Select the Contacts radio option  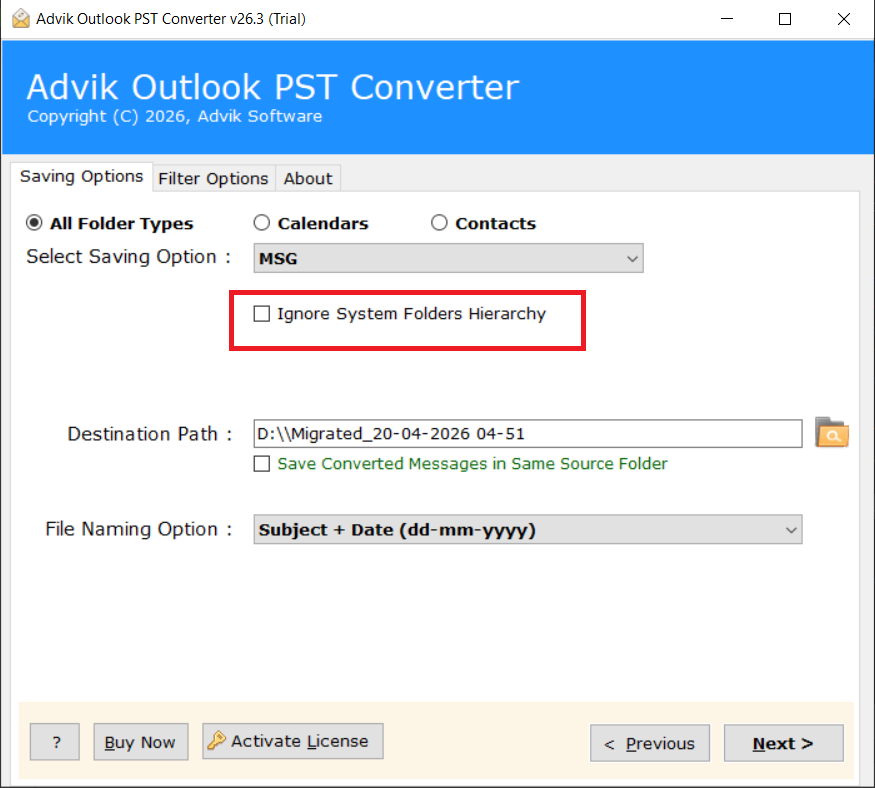tap(439, 224)
